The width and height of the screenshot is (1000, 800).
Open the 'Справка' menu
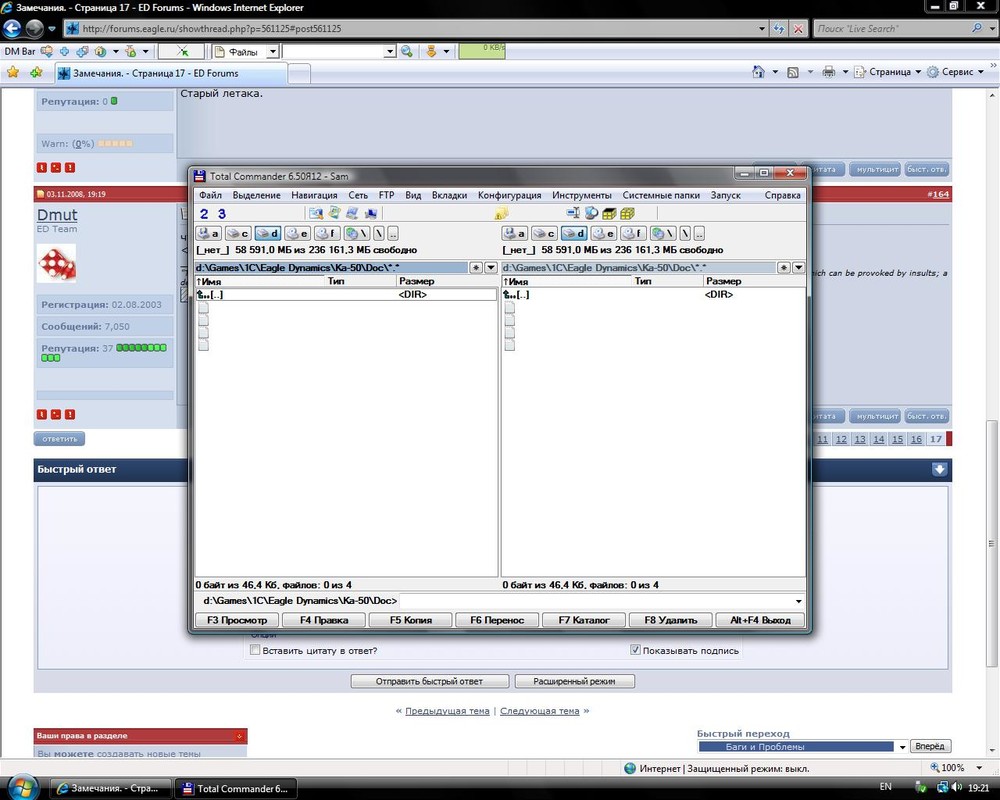click(x=783, y=195)
